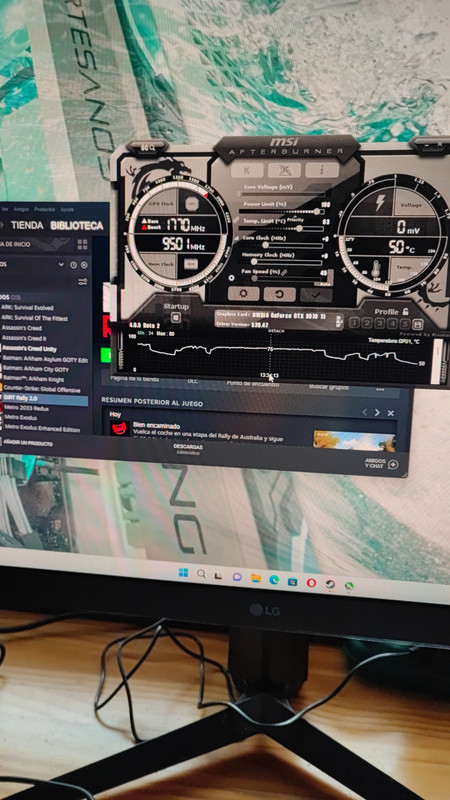Apply settings with the checkmark button
Screen dimensions: 450x800
pyautogui.click(x=316, y=295)
